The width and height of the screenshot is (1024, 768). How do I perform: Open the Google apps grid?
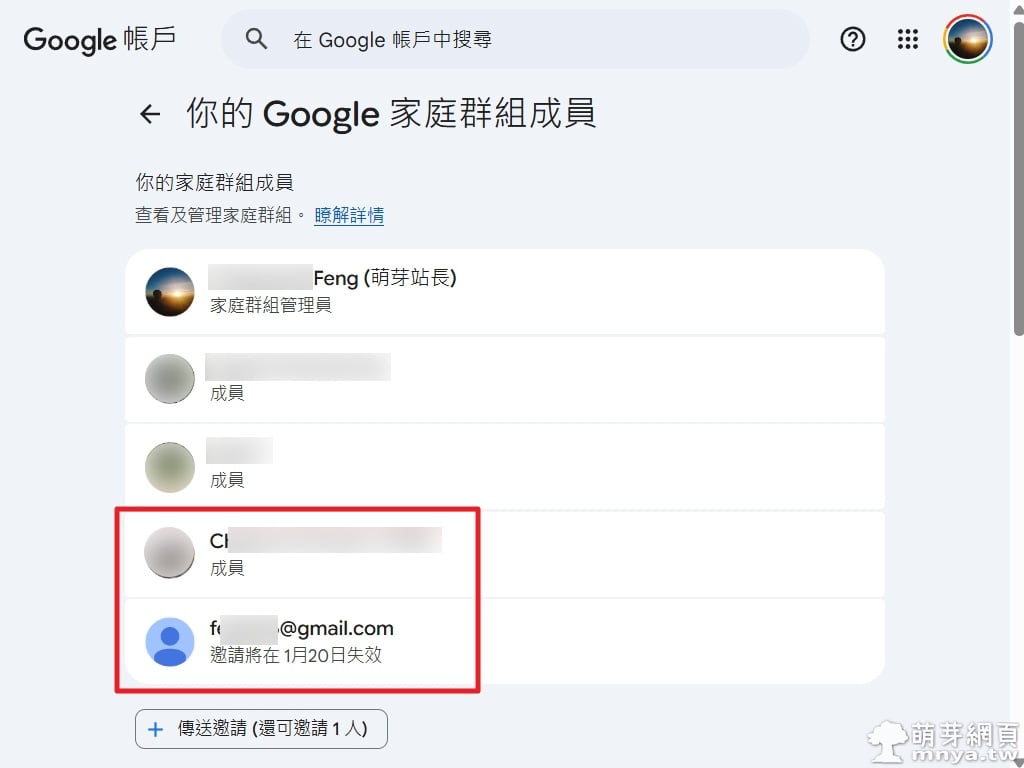point(907,39)
